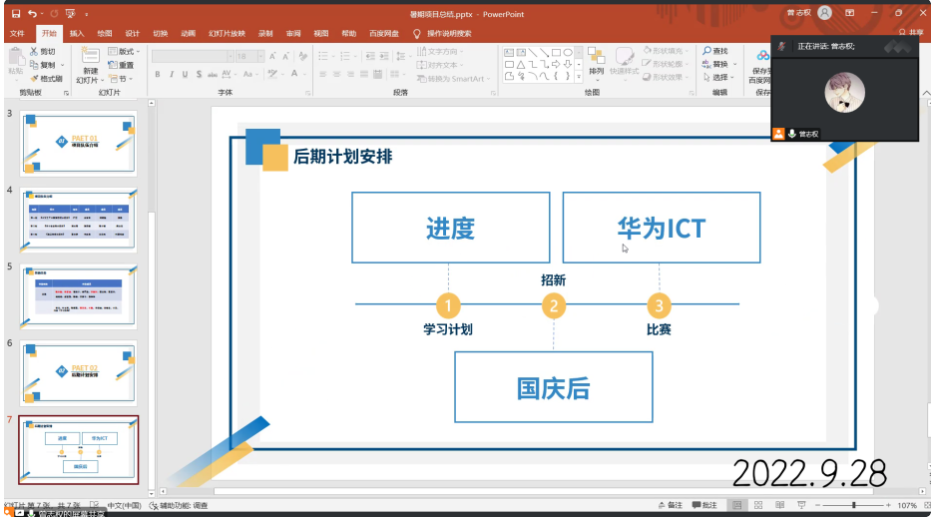
Task: Click the Cut (剪切) scissors icon
Action: point(35,51)
